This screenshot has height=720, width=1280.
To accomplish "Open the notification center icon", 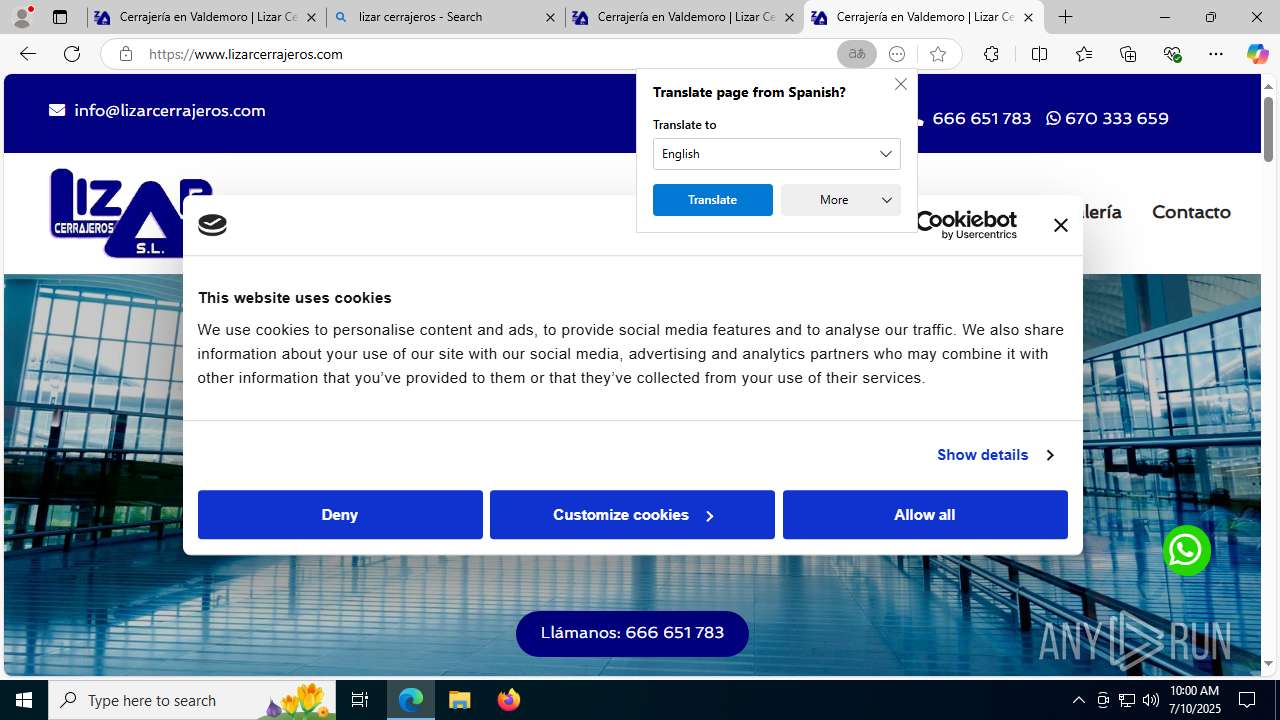I will click(1247, 700).
